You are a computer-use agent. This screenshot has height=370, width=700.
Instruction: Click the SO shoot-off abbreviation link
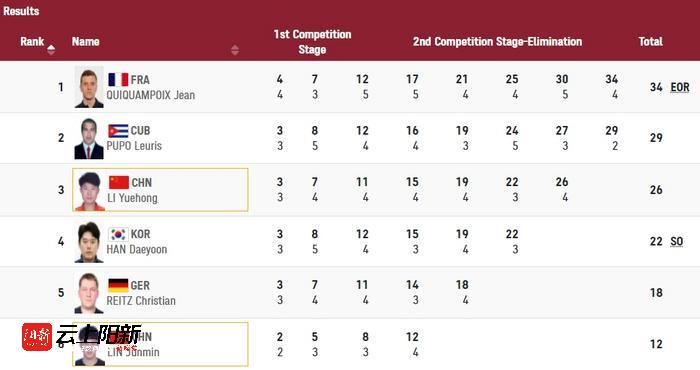click(677, 241)
